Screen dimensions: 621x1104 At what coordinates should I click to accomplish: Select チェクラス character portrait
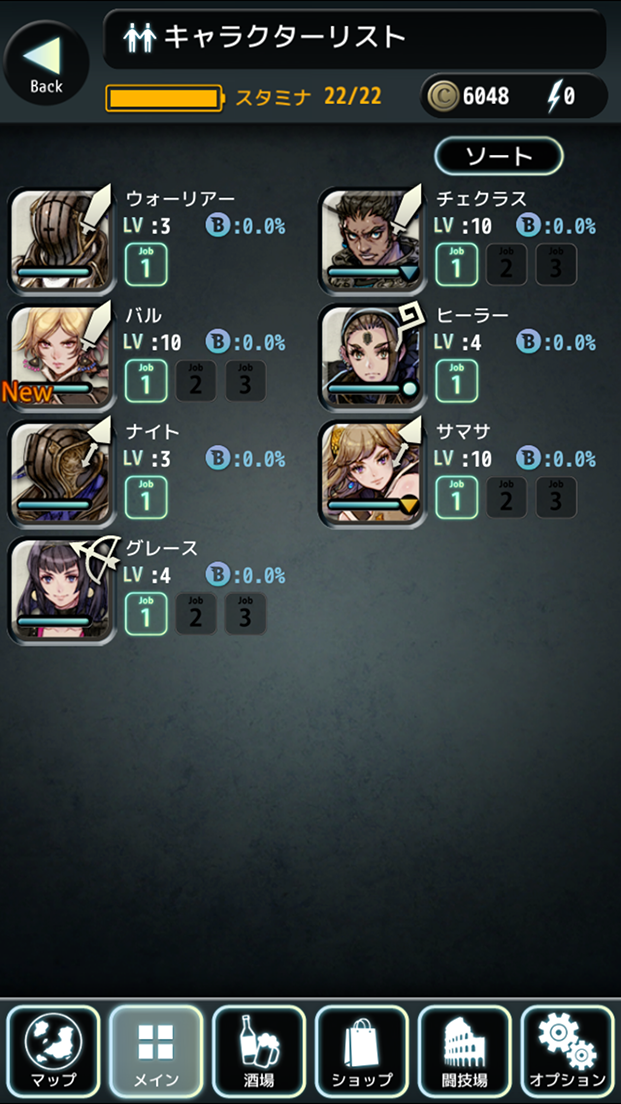(x=372, y=240)
